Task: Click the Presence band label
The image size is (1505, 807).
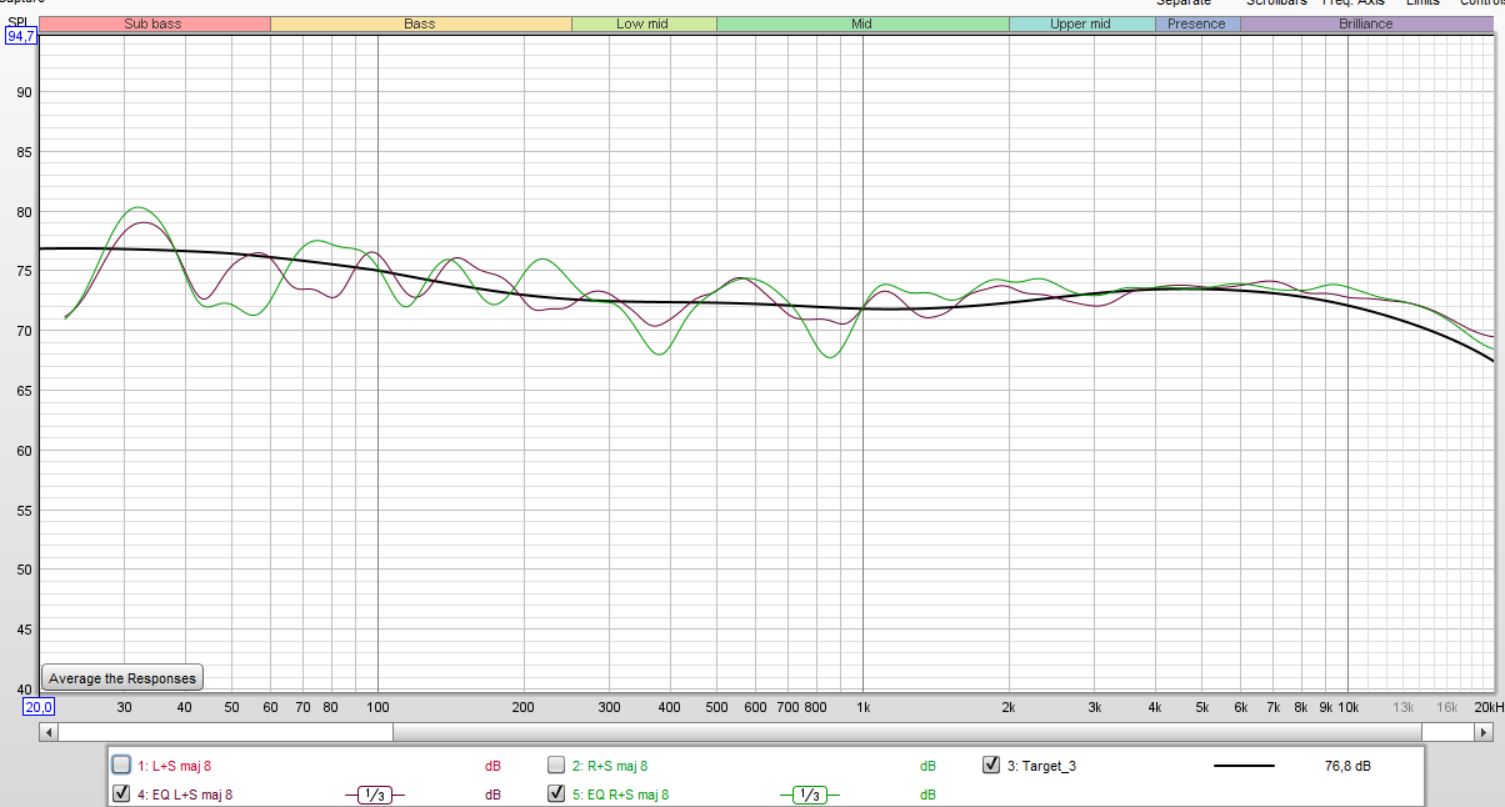Action: pos(1197,24)
